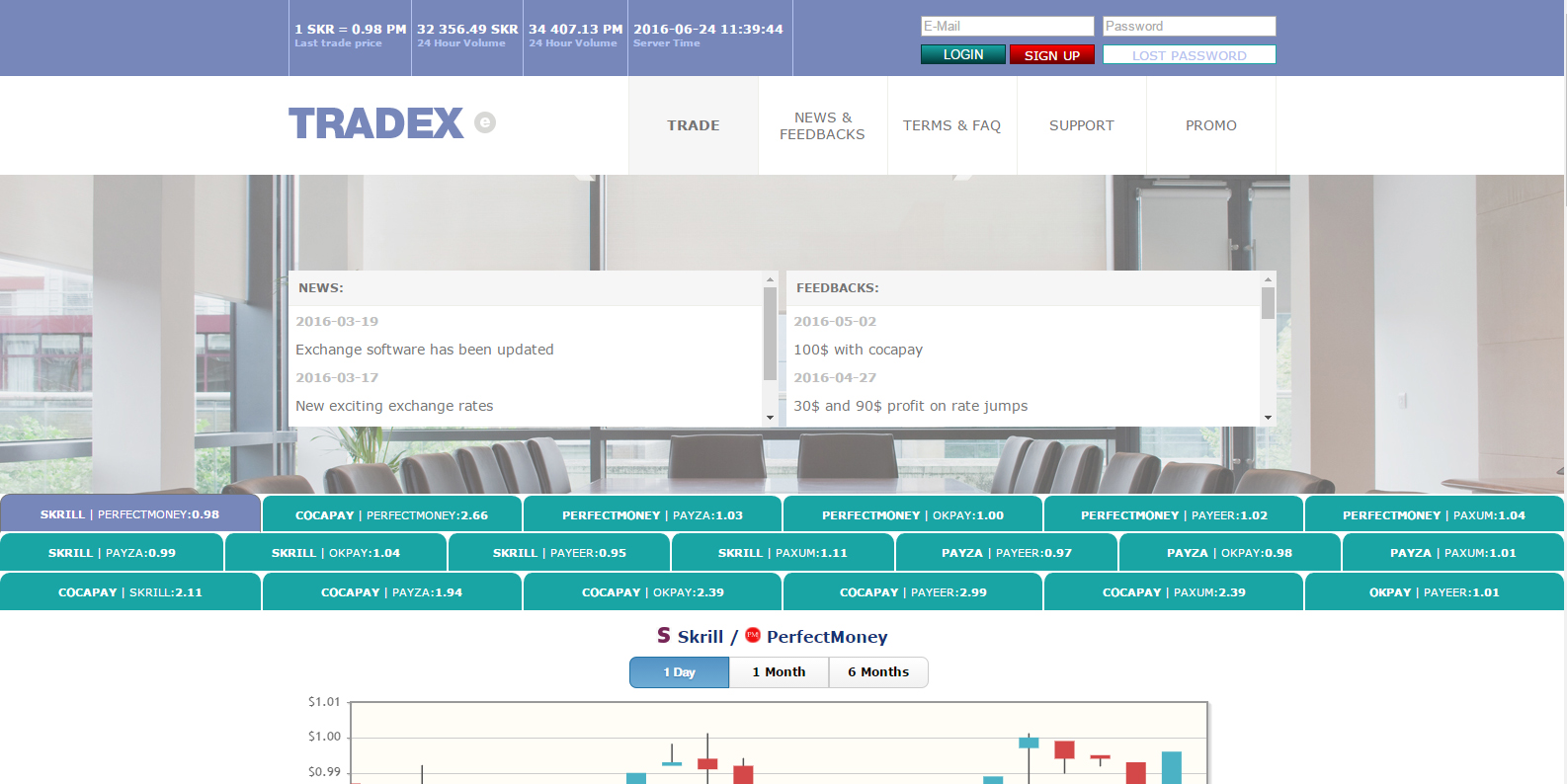Open the PAYZA | OKPAY:0.98 pair
This screenshot has width=1567, height=784.
click(1229, 553)
